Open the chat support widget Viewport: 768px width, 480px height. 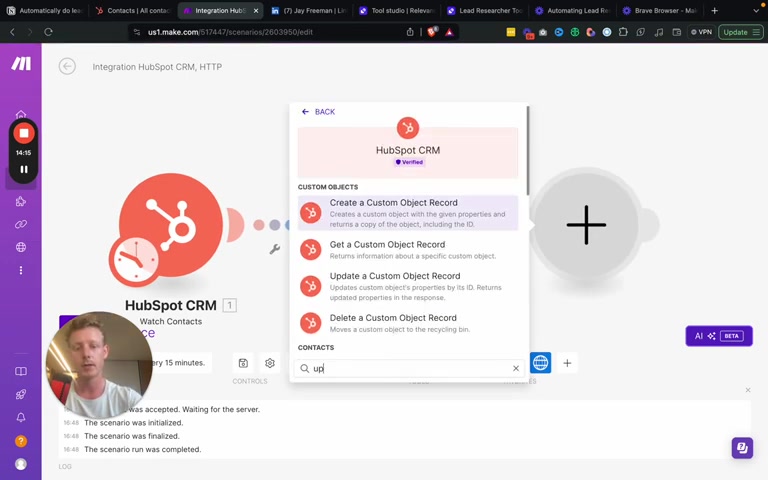742,448
